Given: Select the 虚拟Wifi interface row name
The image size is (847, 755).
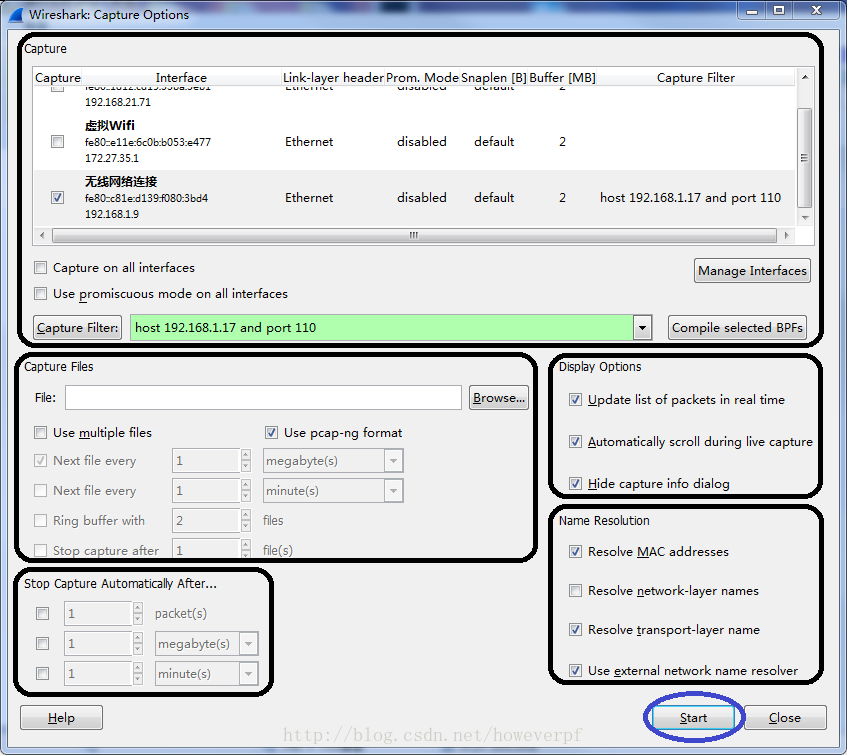Looking at the screenshot, I should click(x=110, y=125).
